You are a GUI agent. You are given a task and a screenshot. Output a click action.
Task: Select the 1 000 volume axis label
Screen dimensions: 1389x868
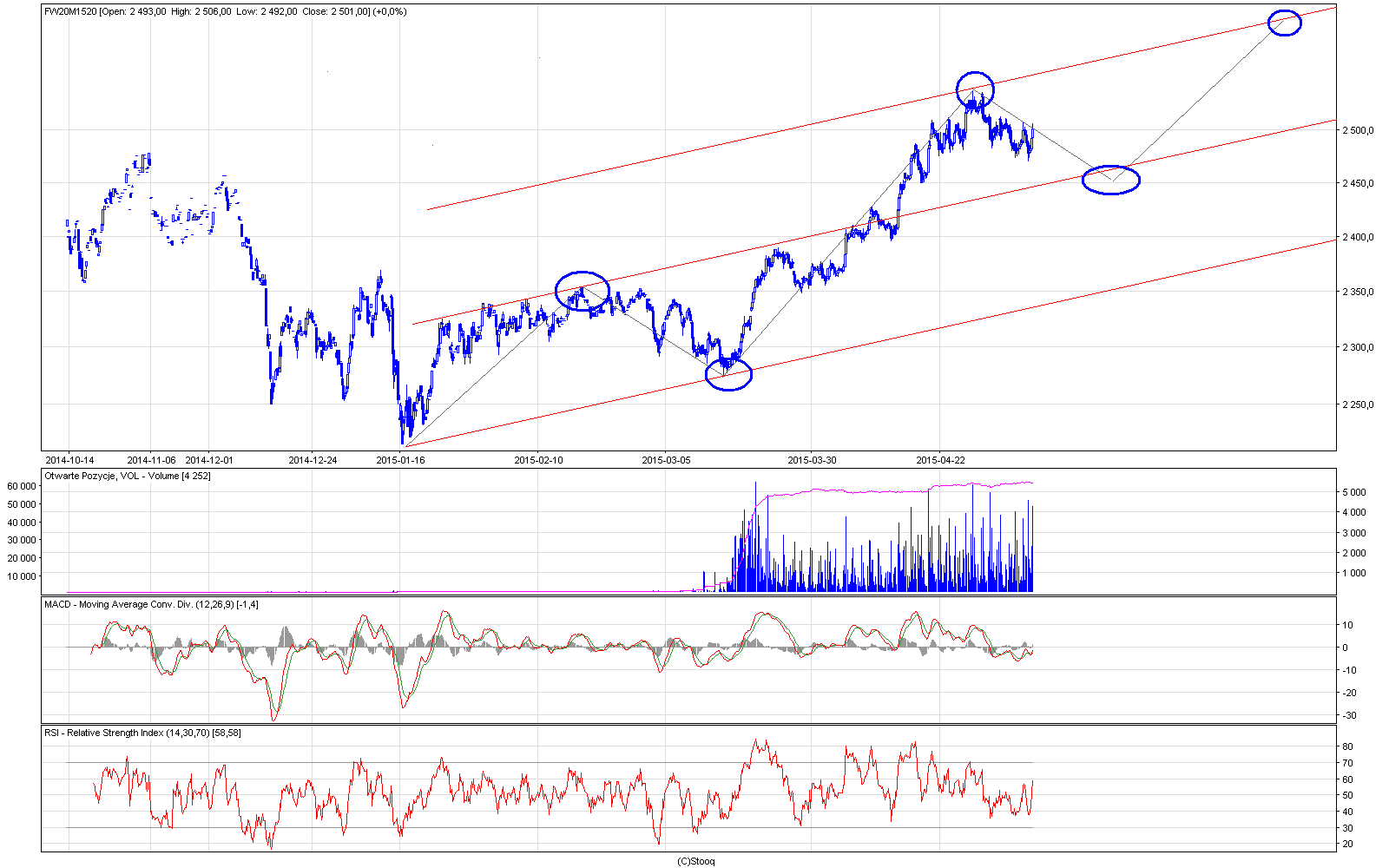[1354, 573]
